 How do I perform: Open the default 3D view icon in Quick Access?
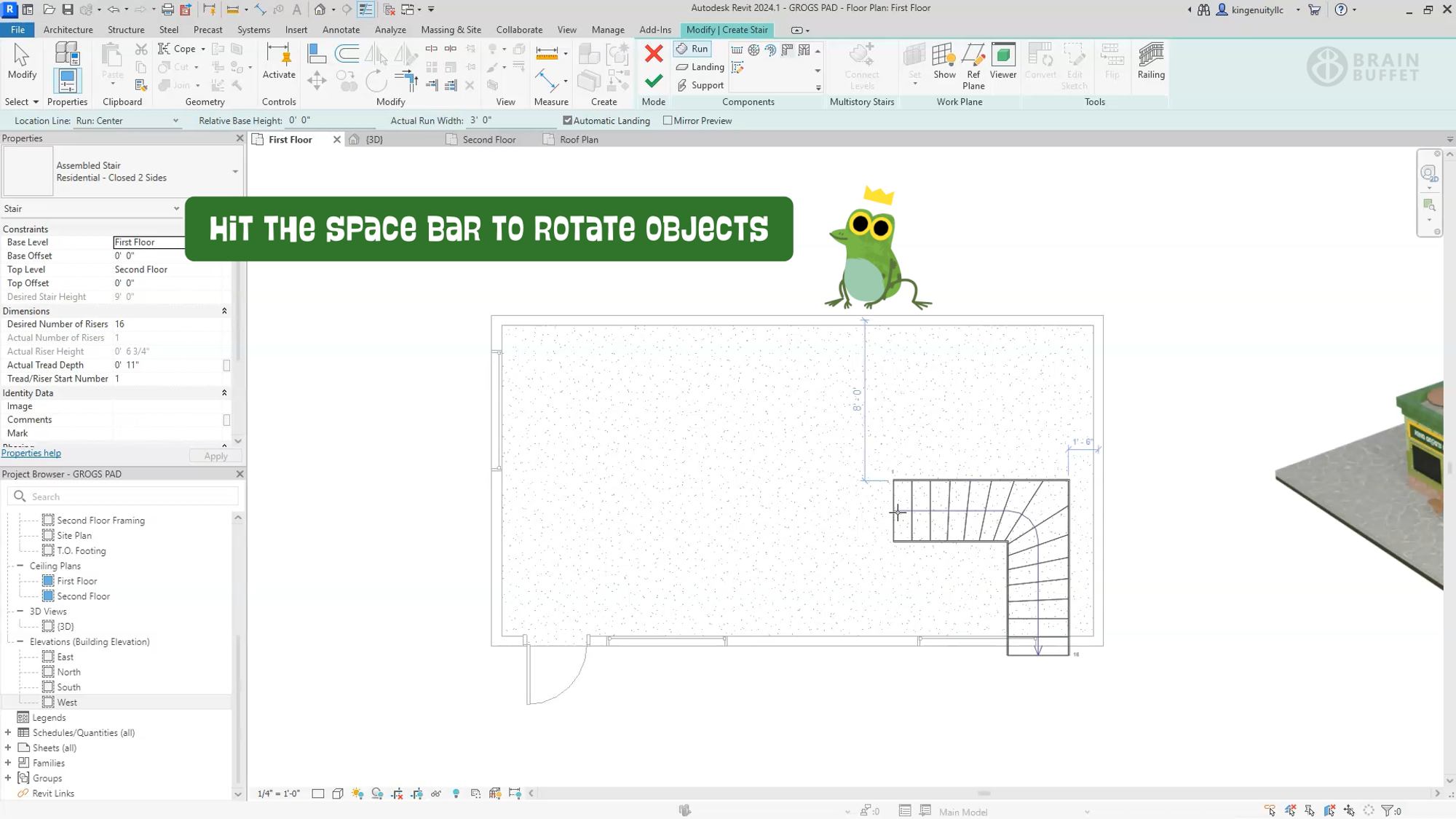pyautogui.click(x=320, y=8)
